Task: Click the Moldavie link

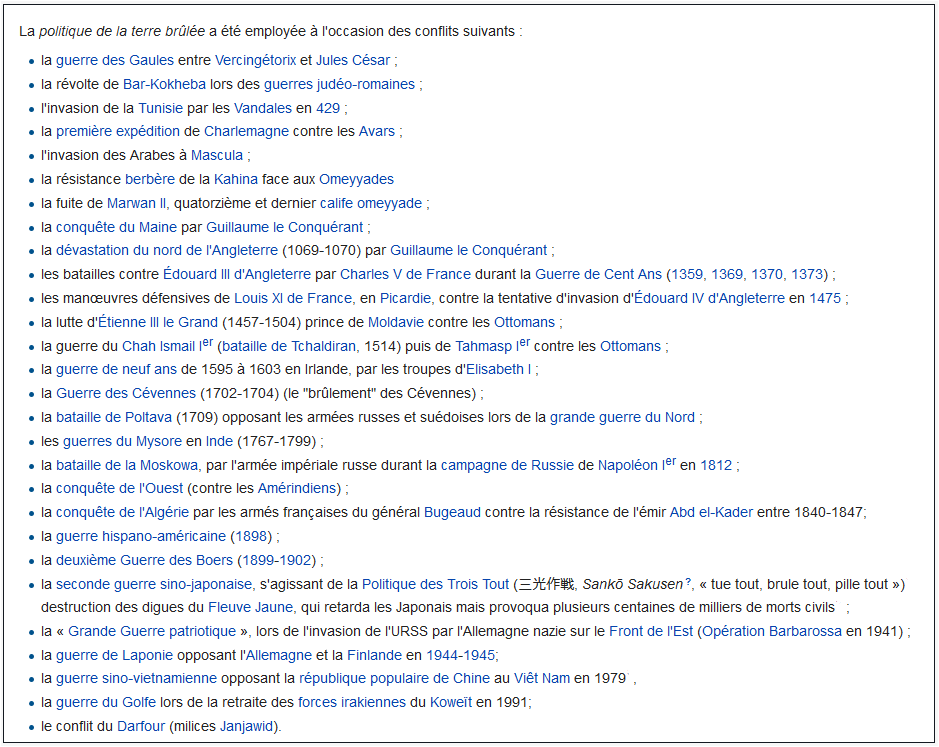Action: [x=396, y=322]
